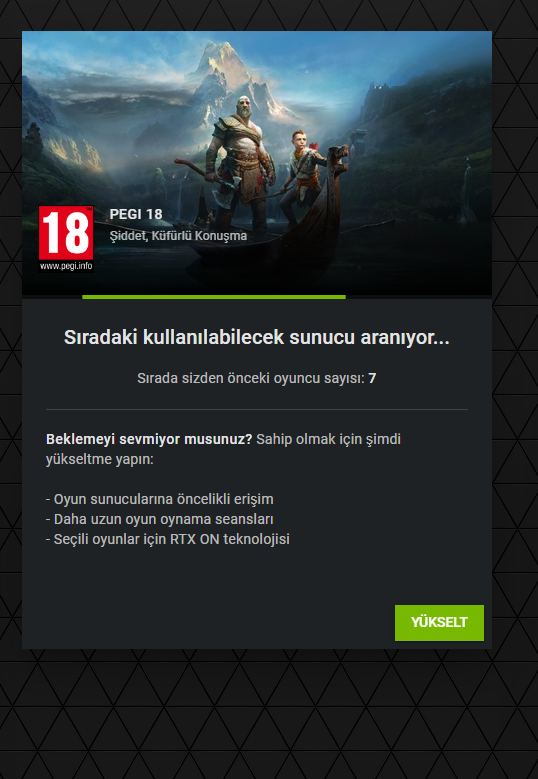Click the Daha uzun oyun oynama seansları line
Viewport: 538px width, 779px height.
pyautogui.click(x=159, y=519)
